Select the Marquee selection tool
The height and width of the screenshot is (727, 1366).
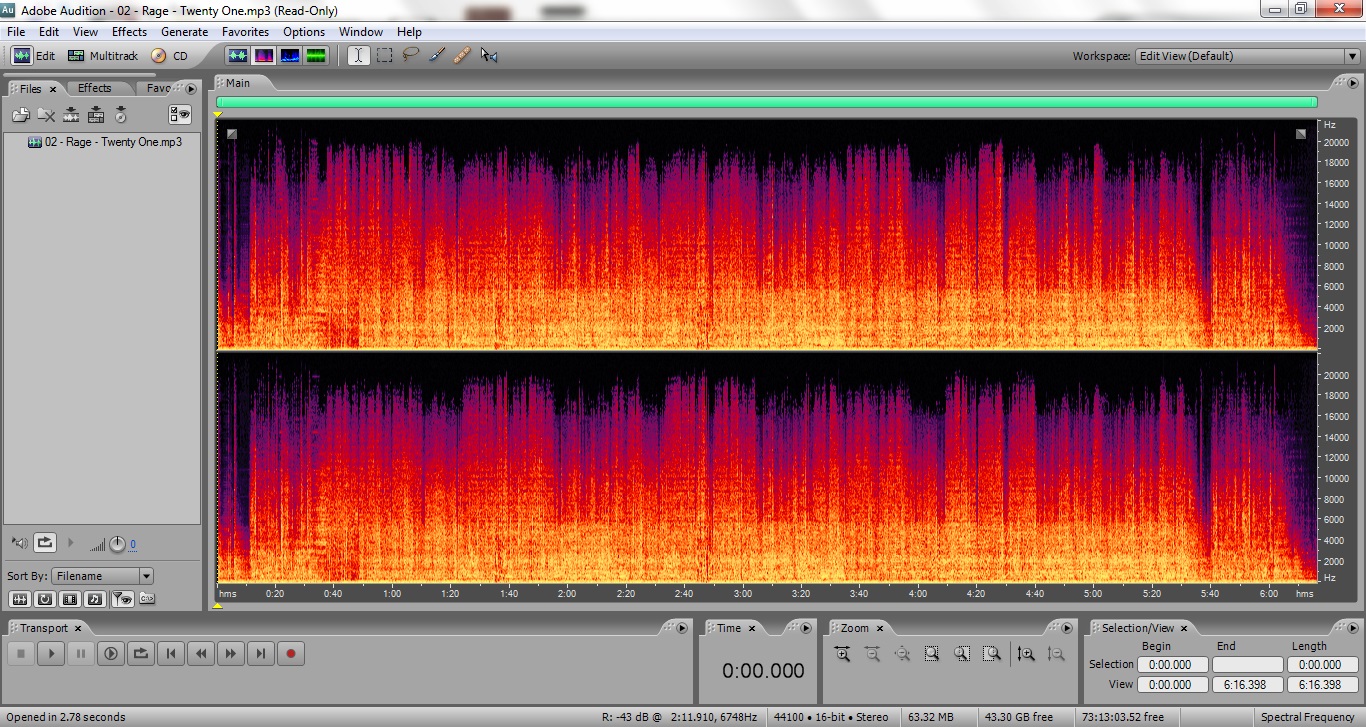point(385,56)
